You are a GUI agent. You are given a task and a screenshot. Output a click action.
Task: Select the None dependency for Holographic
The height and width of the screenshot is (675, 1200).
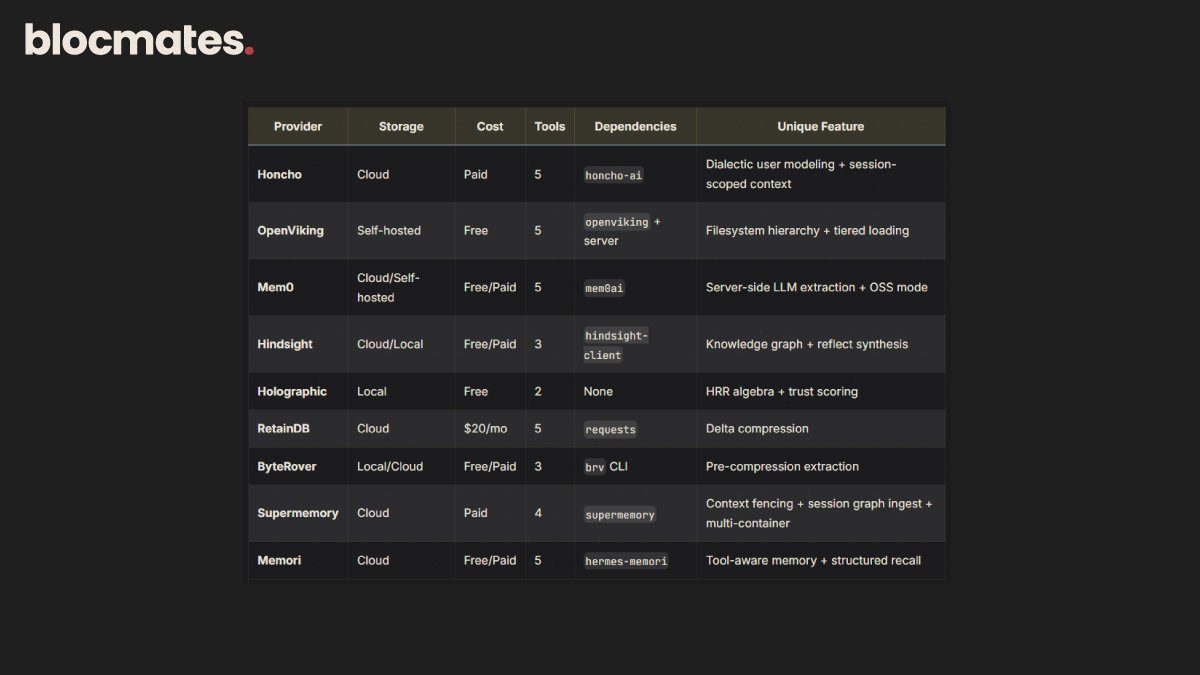coord(599,392)
